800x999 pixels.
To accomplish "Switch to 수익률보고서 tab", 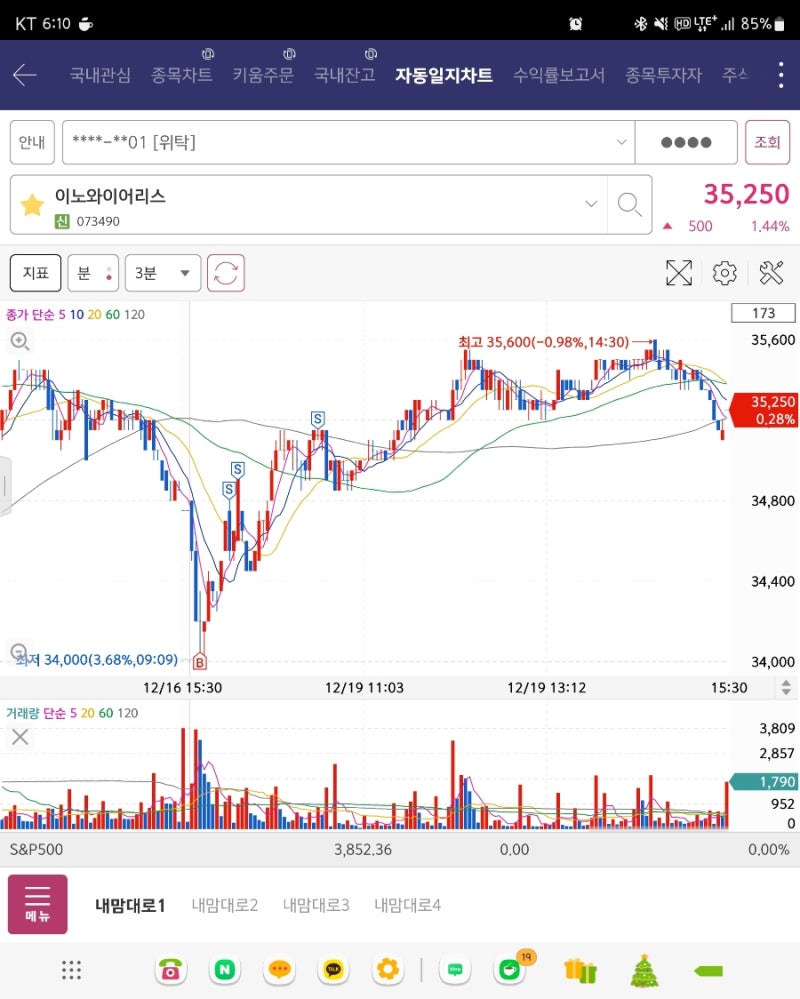I will click(x=559, y=75).
